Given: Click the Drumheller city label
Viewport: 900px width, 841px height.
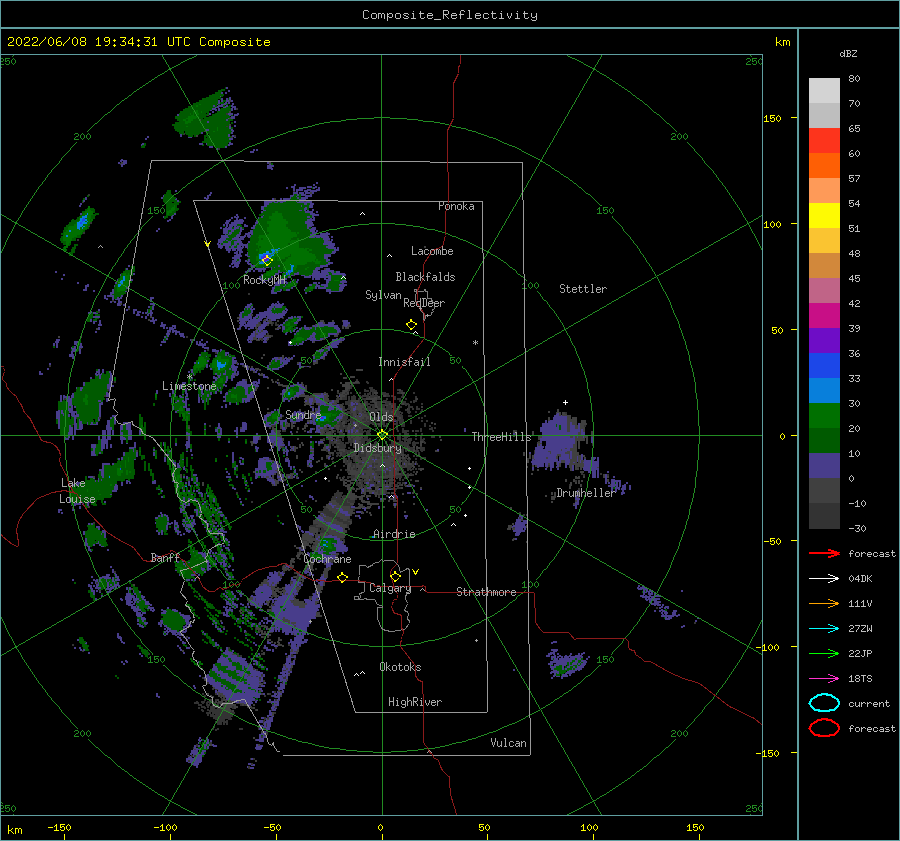Looking at the screenshot, I should pyautogui.click(x=585, y=493).
